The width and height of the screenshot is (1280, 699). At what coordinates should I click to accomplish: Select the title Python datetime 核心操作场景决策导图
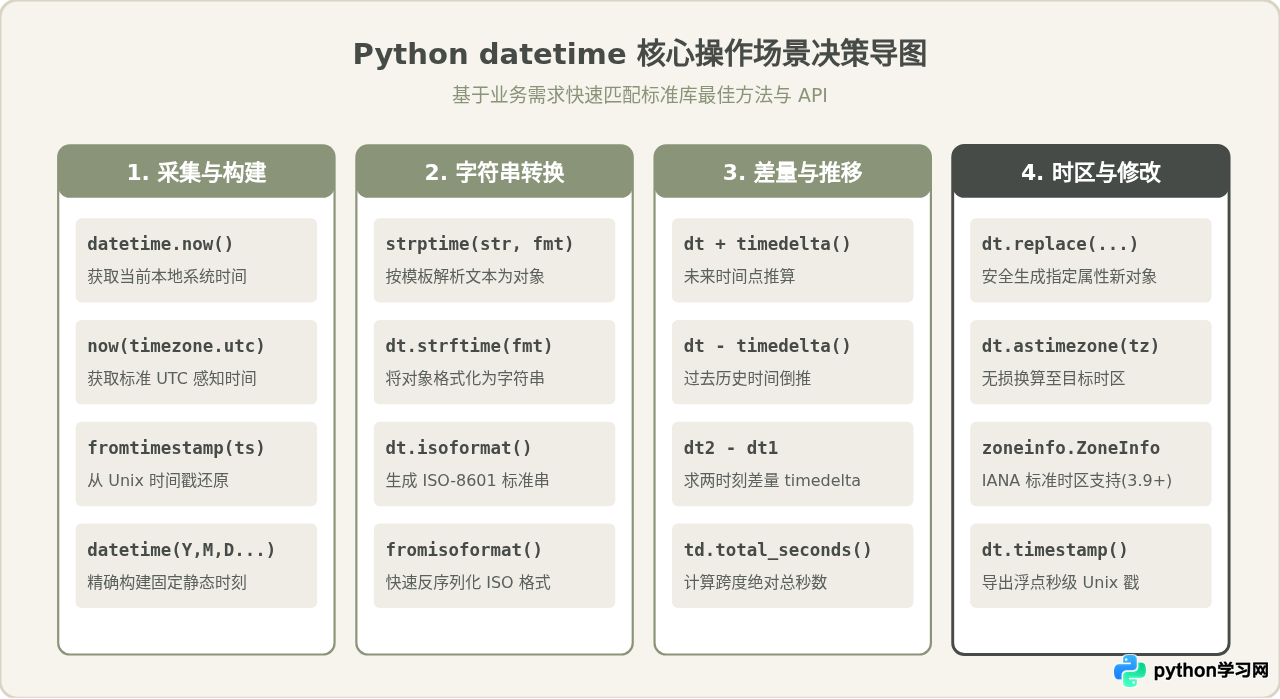click(640, 54)
